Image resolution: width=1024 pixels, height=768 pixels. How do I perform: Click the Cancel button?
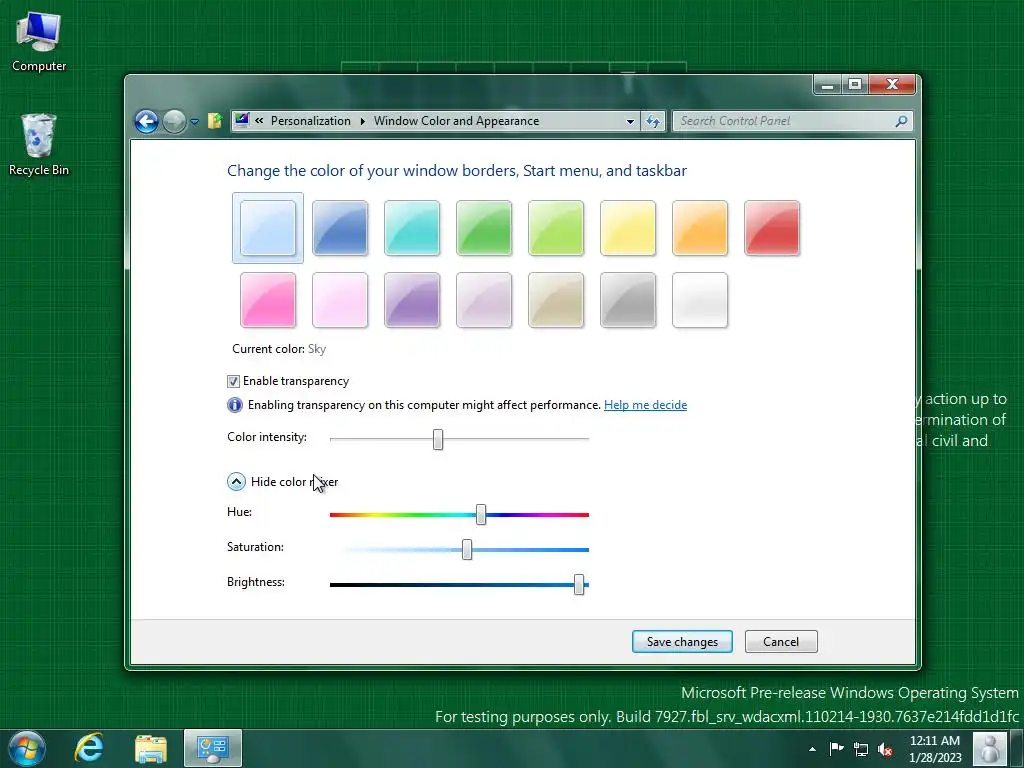click(x=781, y=642)
